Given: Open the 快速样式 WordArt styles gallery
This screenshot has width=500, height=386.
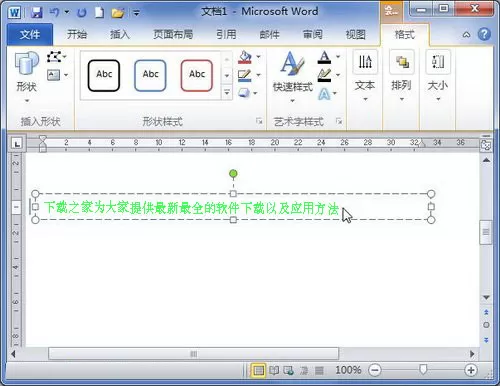Looking at the screenshot, I should coord(293,77).
